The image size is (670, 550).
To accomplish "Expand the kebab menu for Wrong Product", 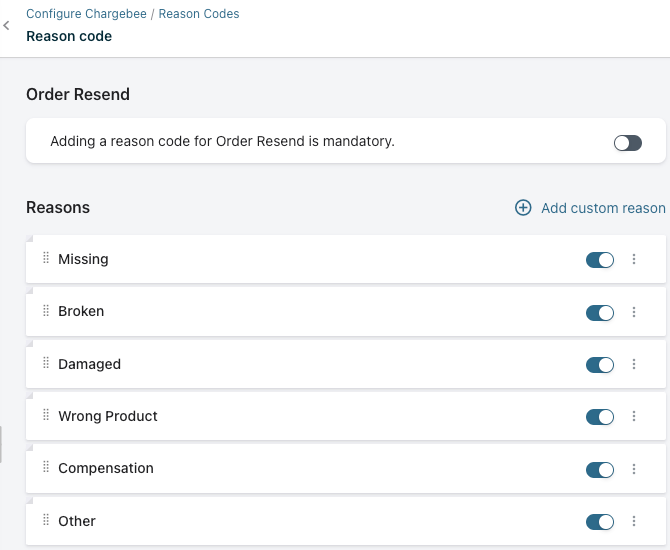I will 634,417.
